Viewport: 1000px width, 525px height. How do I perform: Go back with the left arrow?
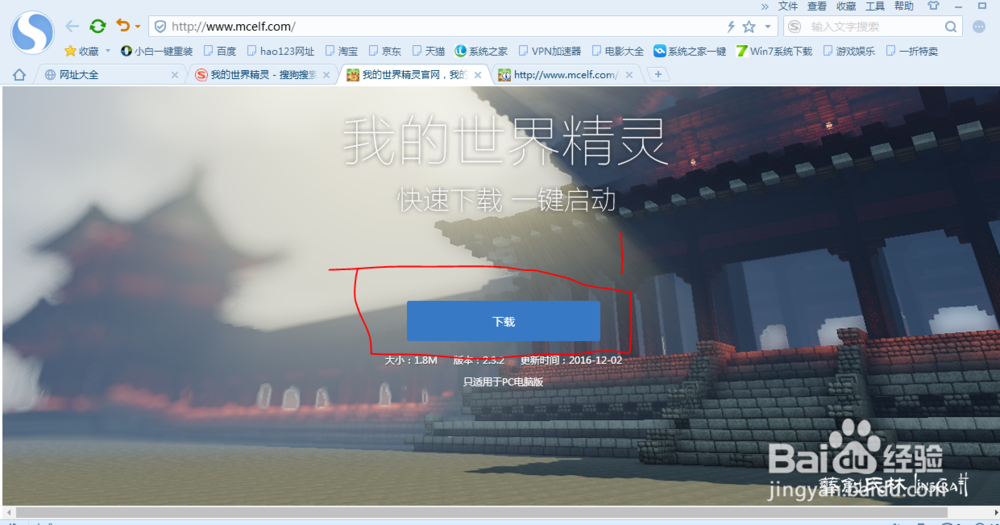[x=72, y=26]
